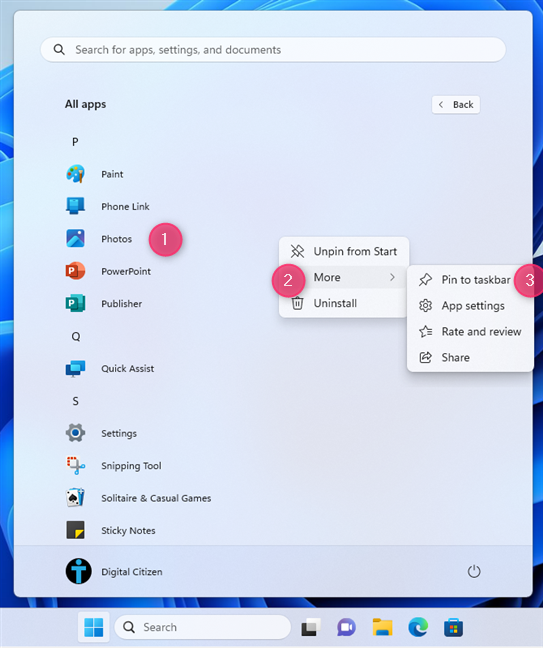The image size is (543, 648).
Task: Open PowerPoint via its icon
Action: 75,271
